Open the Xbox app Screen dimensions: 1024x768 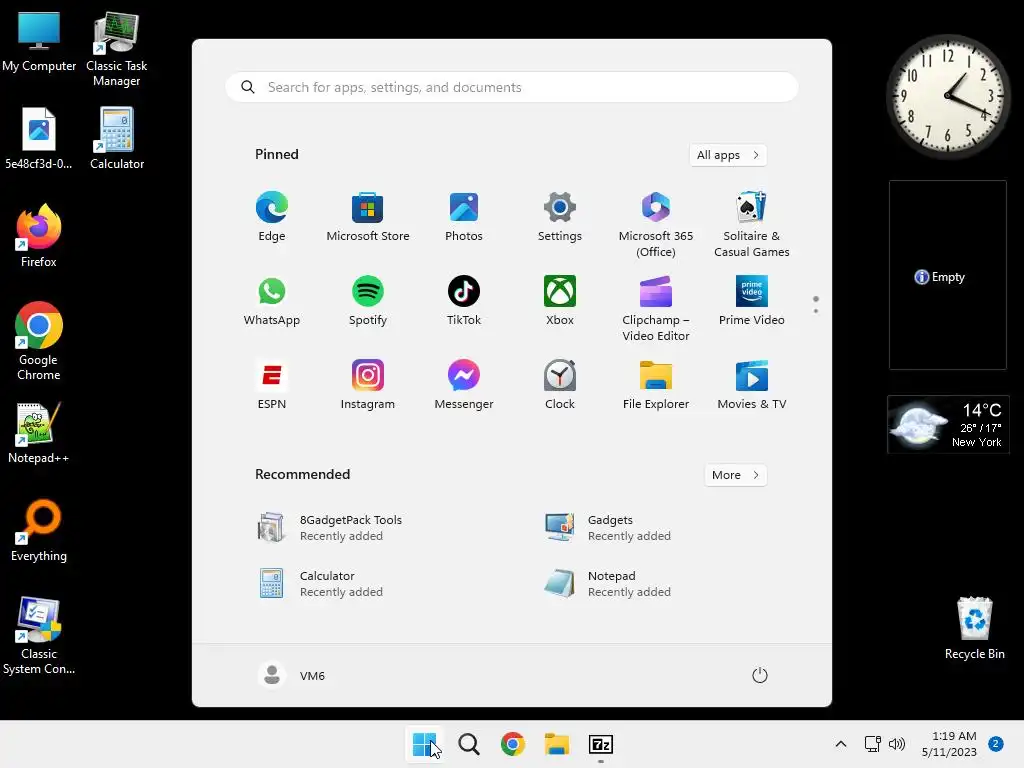point(560,301)
